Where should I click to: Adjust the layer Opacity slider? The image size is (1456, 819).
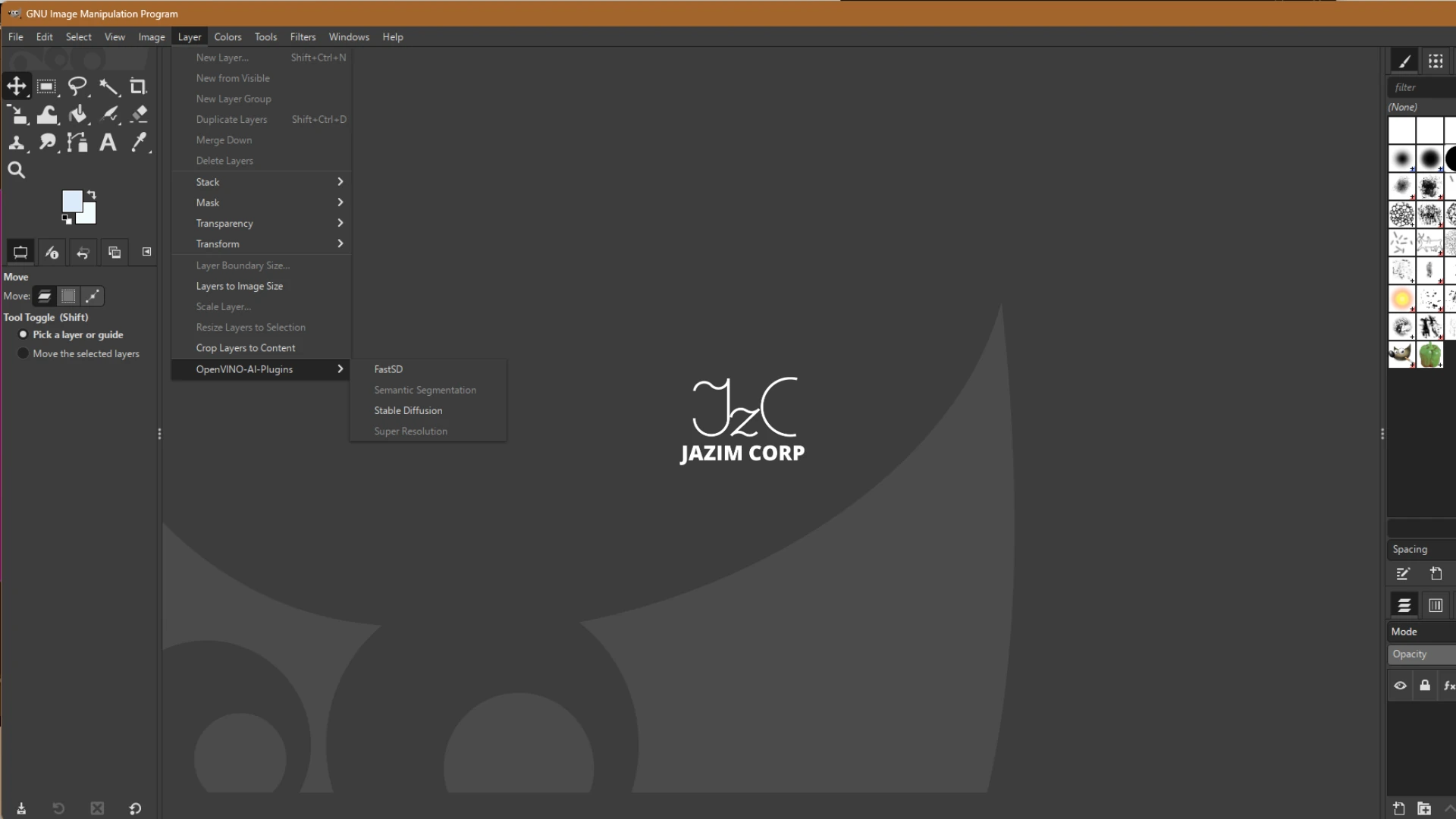click(x=1422, y=654)
